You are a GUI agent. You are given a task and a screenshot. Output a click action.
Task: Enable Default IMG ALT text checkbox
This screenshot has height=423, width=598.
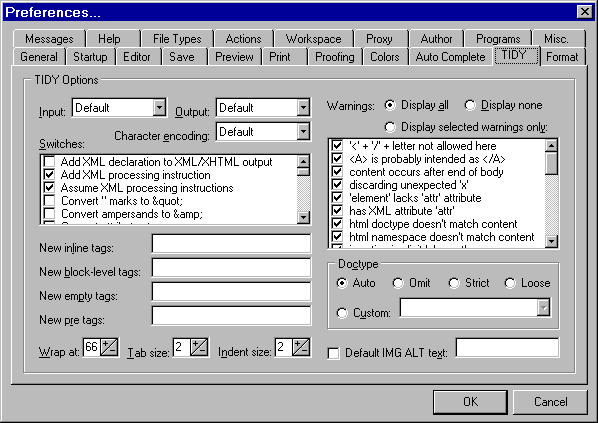point(333,353)
